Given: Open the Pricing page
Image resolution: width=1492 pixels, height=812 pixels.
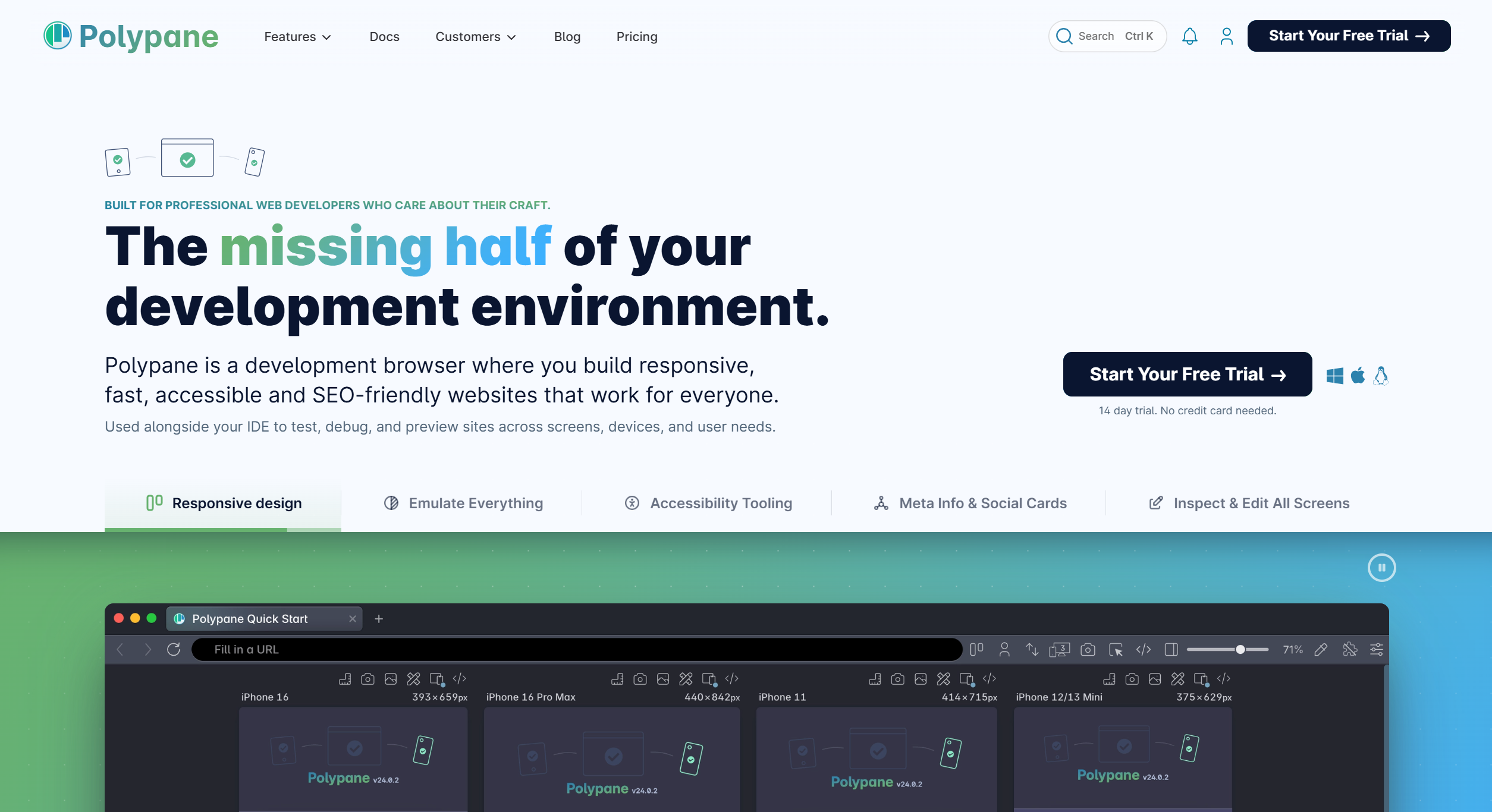Looking at the screenshot, I should click(636, 37).
